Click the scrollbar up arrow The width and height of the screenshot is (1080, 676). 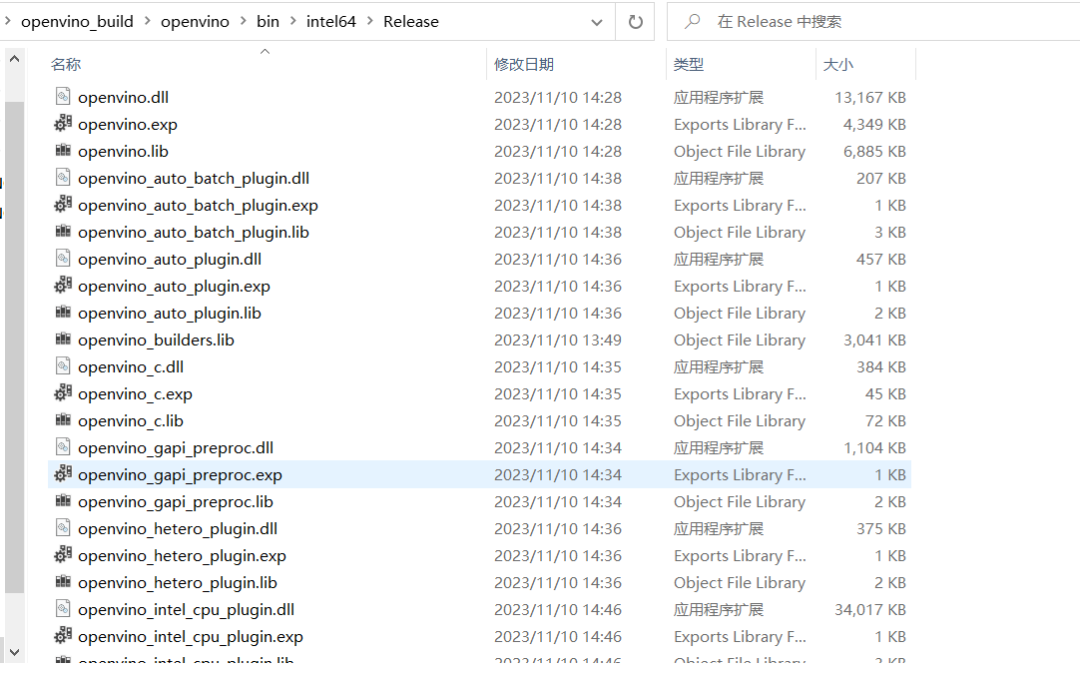coord(14,59)
